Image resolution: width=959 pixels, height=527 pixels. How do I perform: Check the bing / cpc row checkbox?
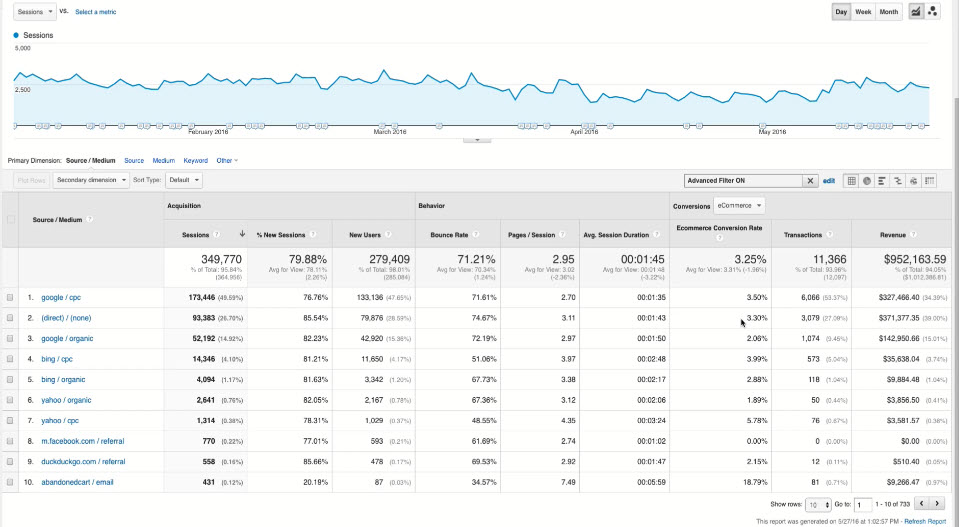click(x=11, y=358)
